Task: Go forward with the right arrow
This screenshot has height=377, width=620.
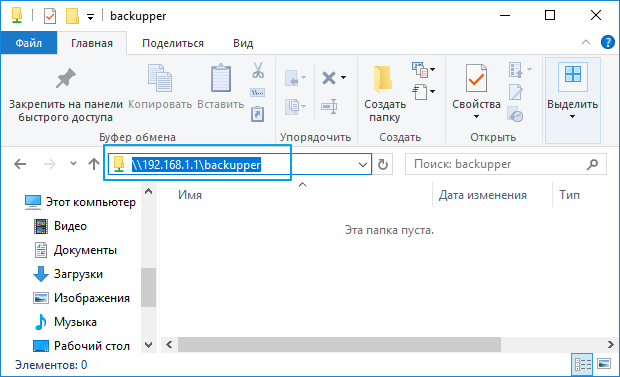Action: 50,164
